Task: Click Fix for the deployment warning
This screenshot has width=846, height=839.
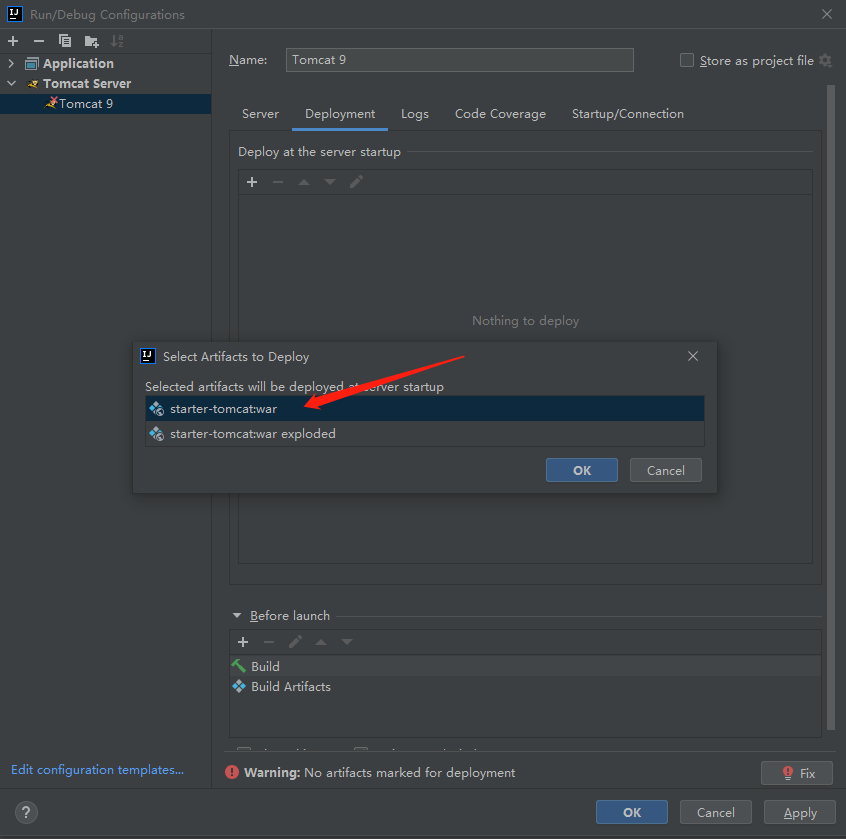Action: tap(797, 773)
